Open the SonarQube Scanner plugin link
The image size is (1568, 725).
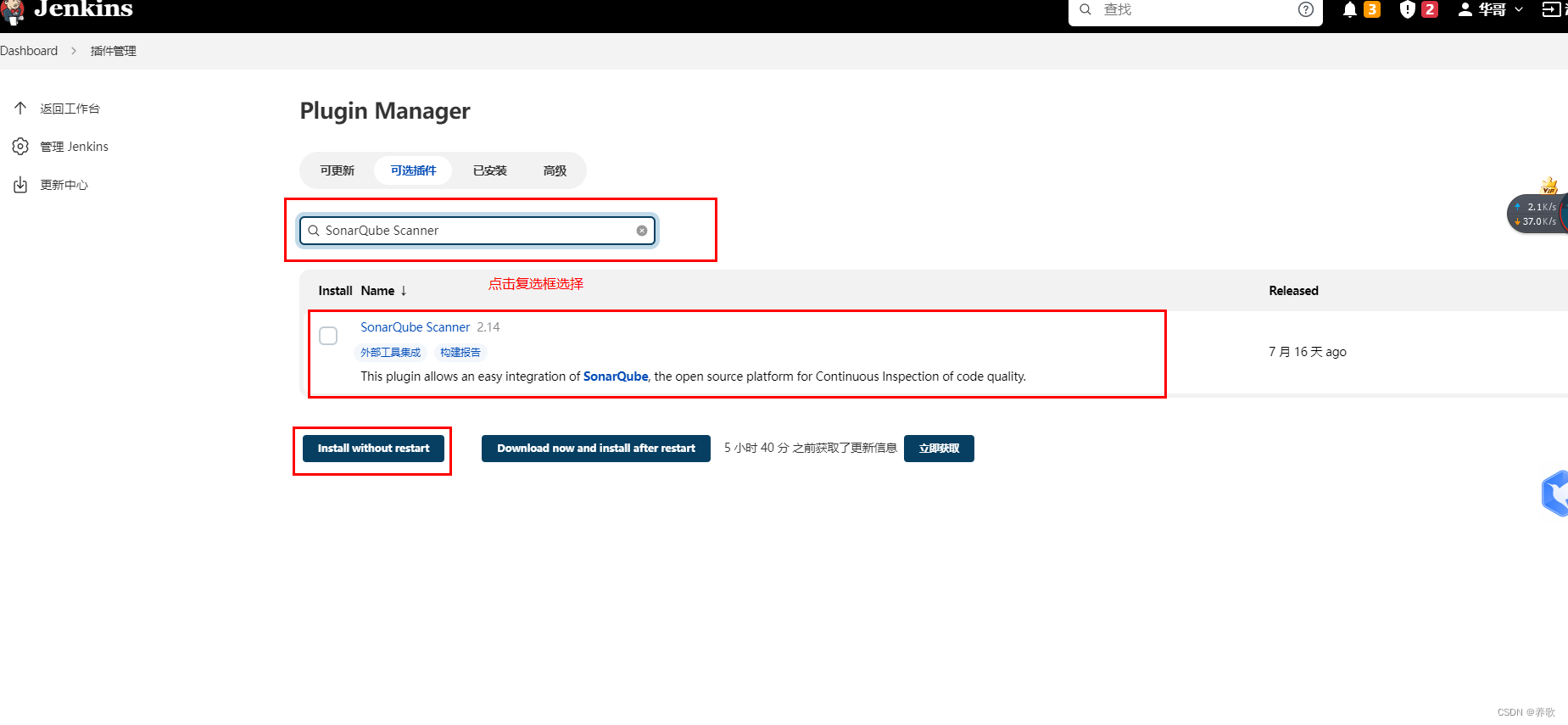pyautogui.click(x=415, y=327)
